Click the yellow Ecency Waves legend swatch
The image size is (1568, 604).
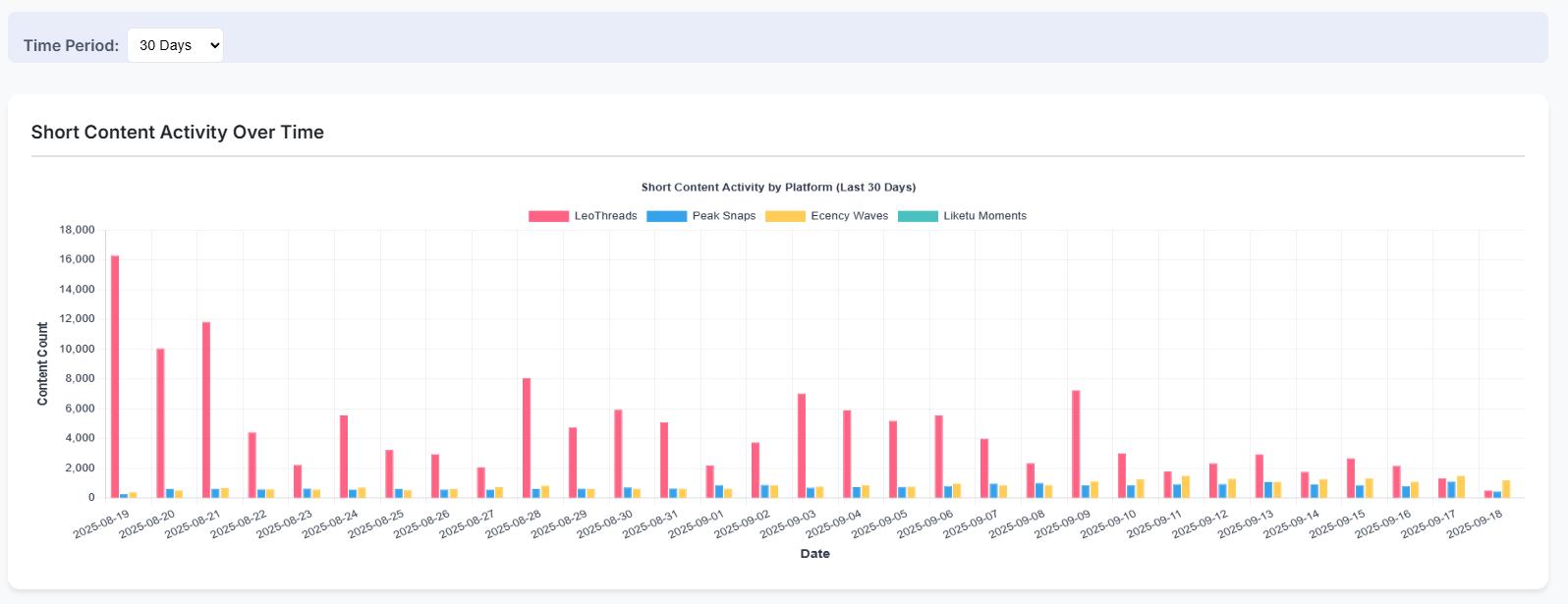click(x=785, y=216)
